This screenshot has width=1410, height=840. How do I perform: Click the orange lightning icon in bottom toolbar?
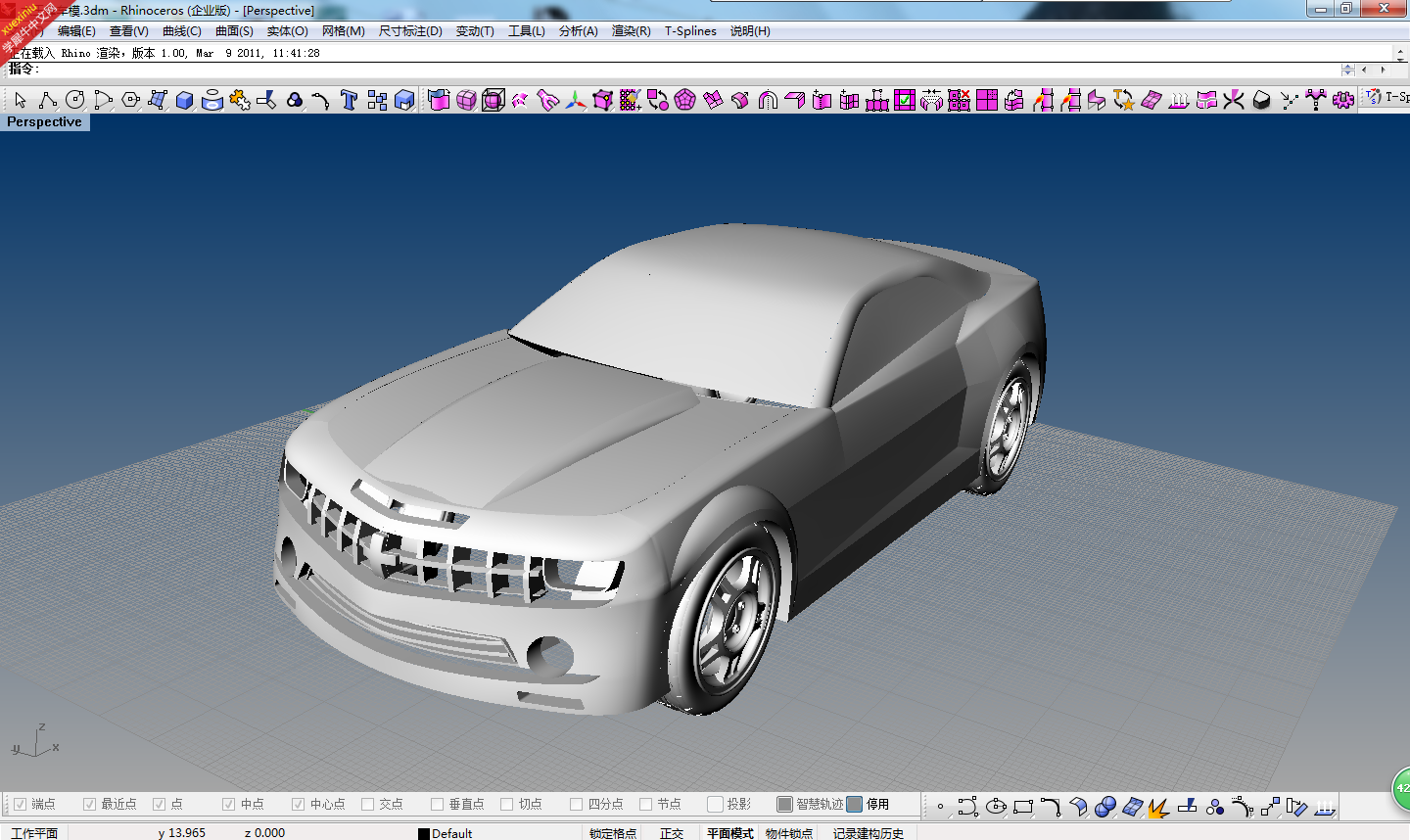click(1160, 807)
